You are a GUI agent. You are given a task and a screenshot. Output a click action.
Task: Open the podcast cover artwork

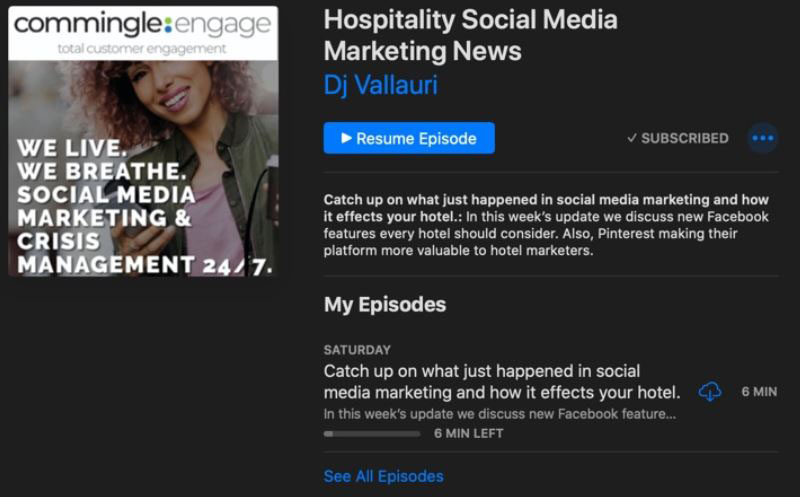click(143, 141)
